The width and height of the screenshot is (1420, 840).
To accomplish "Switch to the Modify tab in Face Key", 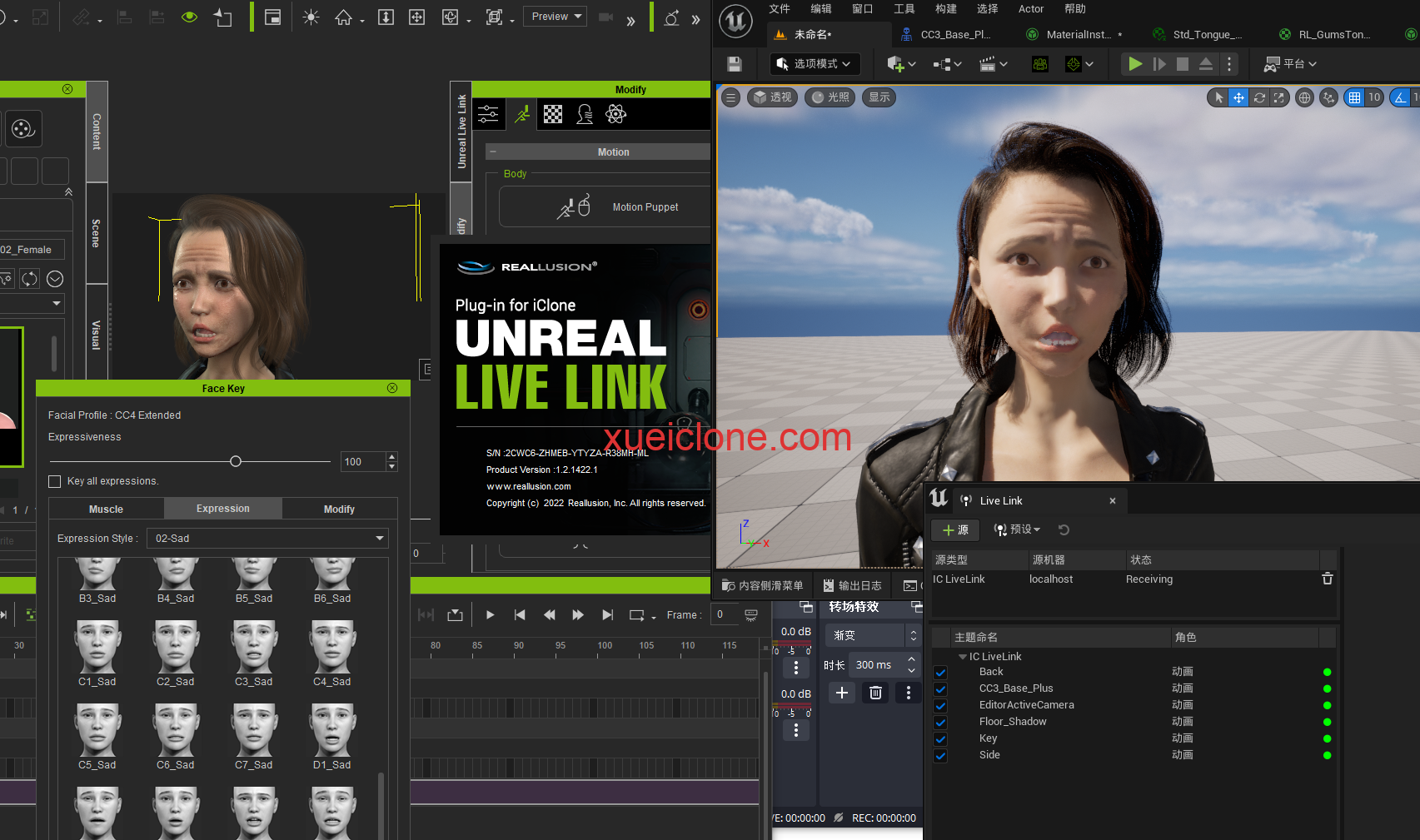I will tap(339, 509).
